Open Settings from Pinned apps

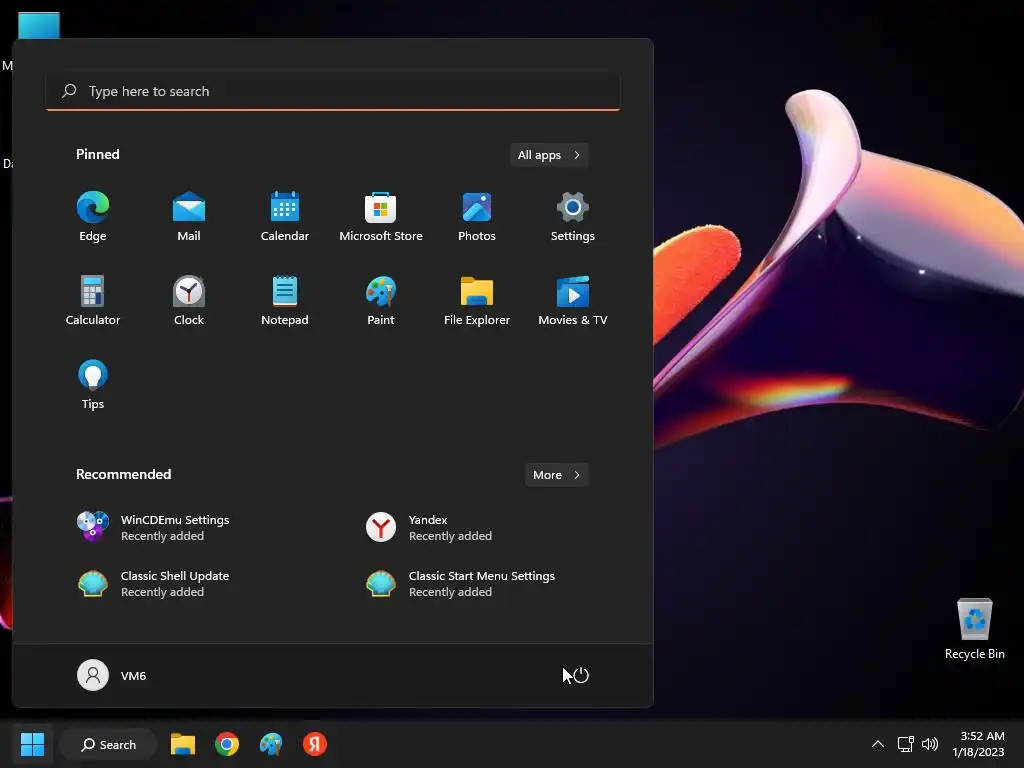pos(573,217)
